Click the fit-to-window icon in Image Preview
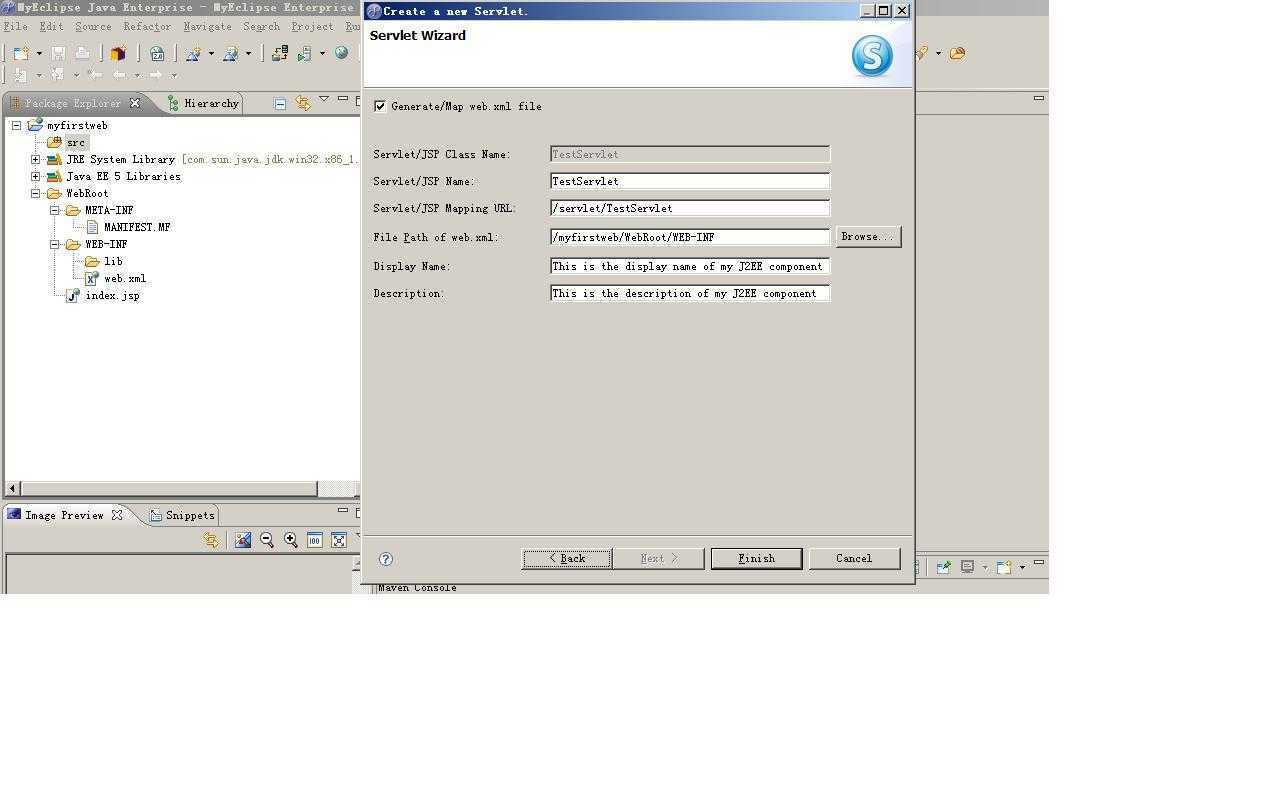 click(x=339, y=540)
